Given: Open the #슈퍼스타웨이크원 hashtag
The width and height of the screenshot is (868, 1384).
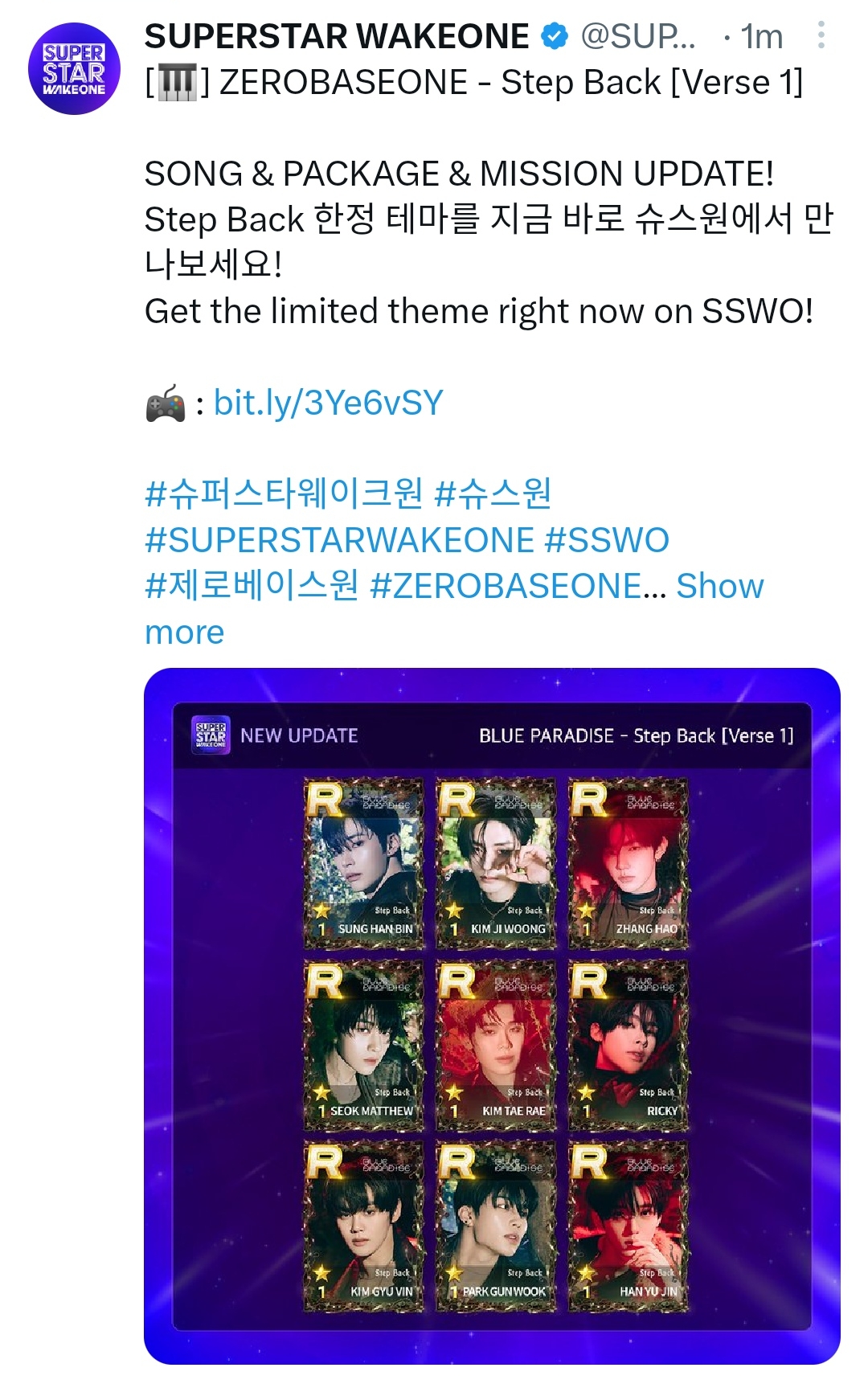Looking at the screenshot, I should pyautogui.click(x=284, y=493).
